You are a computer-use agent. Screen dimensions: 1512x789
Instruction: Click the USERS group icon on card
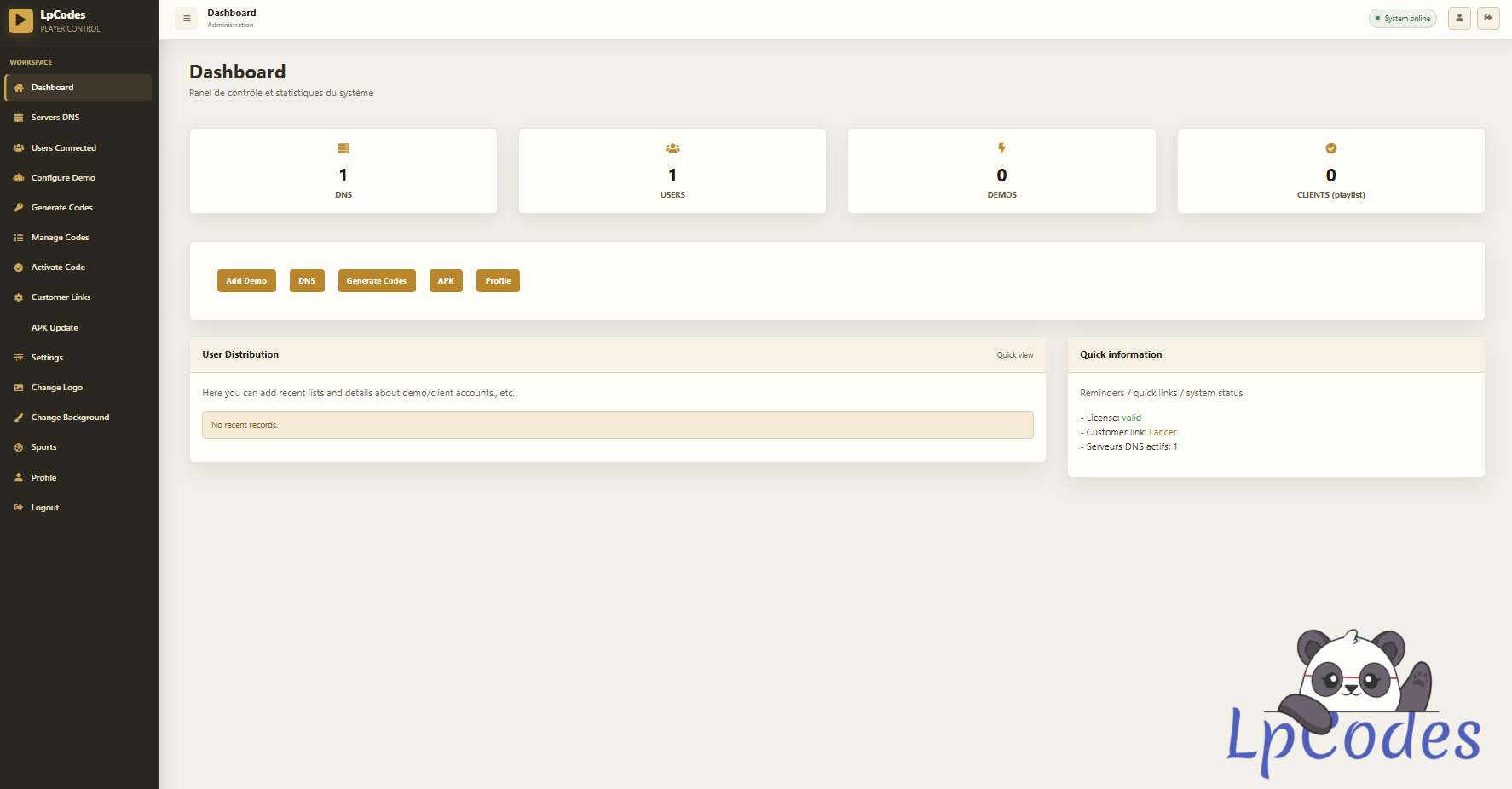point(672,148)
